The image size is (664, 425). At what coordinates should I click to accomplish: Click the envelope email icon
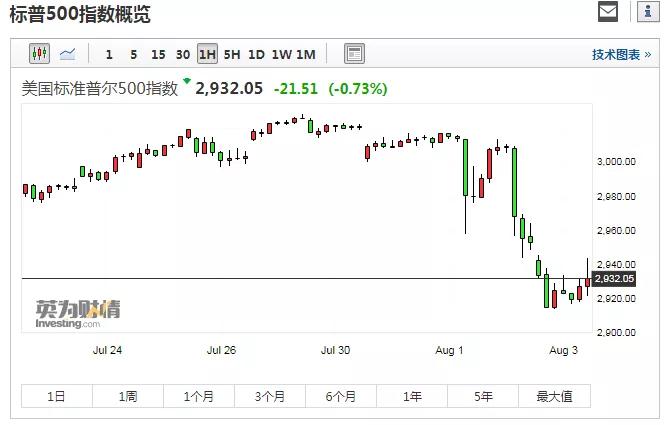608,12
